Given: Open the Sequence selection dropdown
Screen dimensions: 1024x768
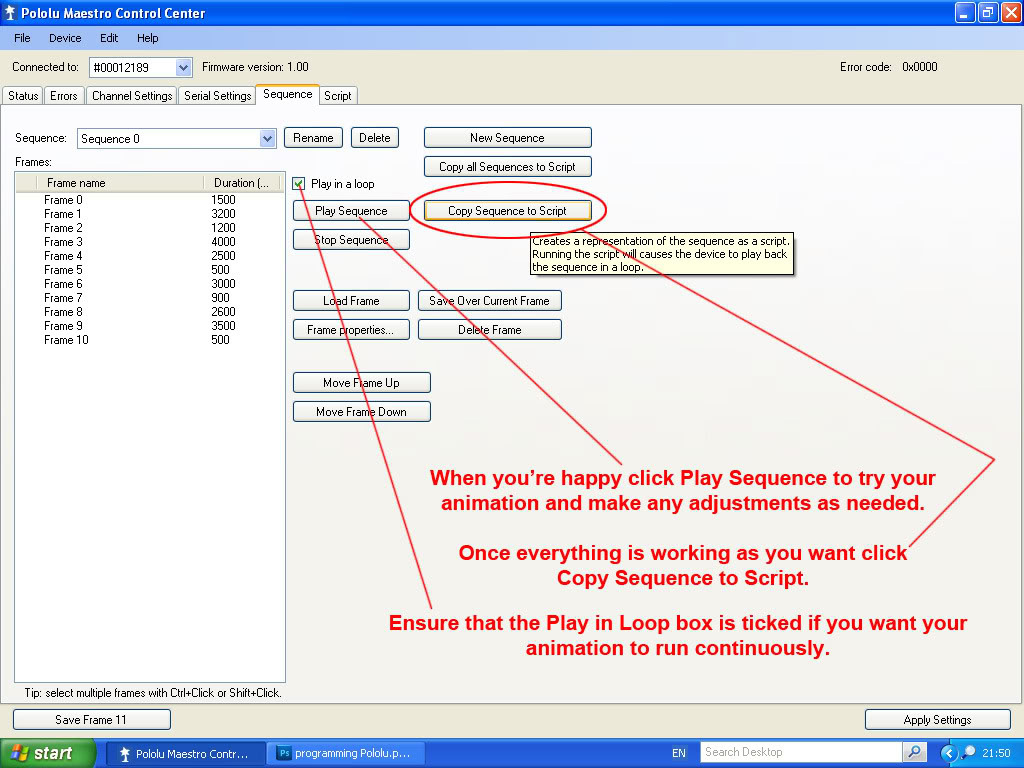Looking at the screenshot, I should click(267, 138).
